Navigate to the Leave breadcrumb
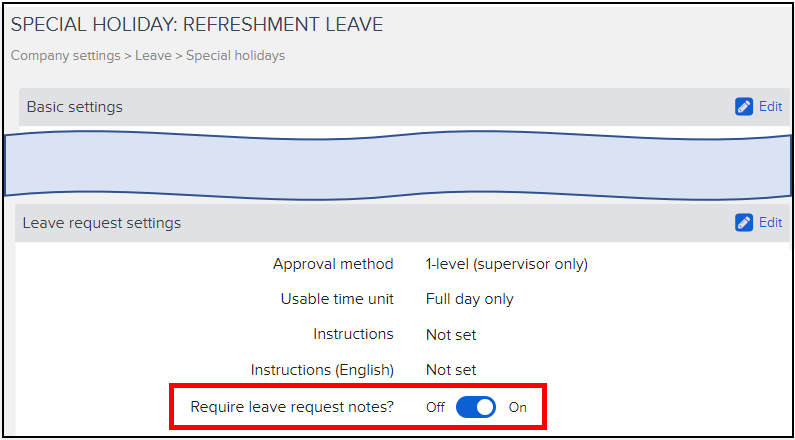The width and height of the screenshot is (795, 440). tap(153, 56)
